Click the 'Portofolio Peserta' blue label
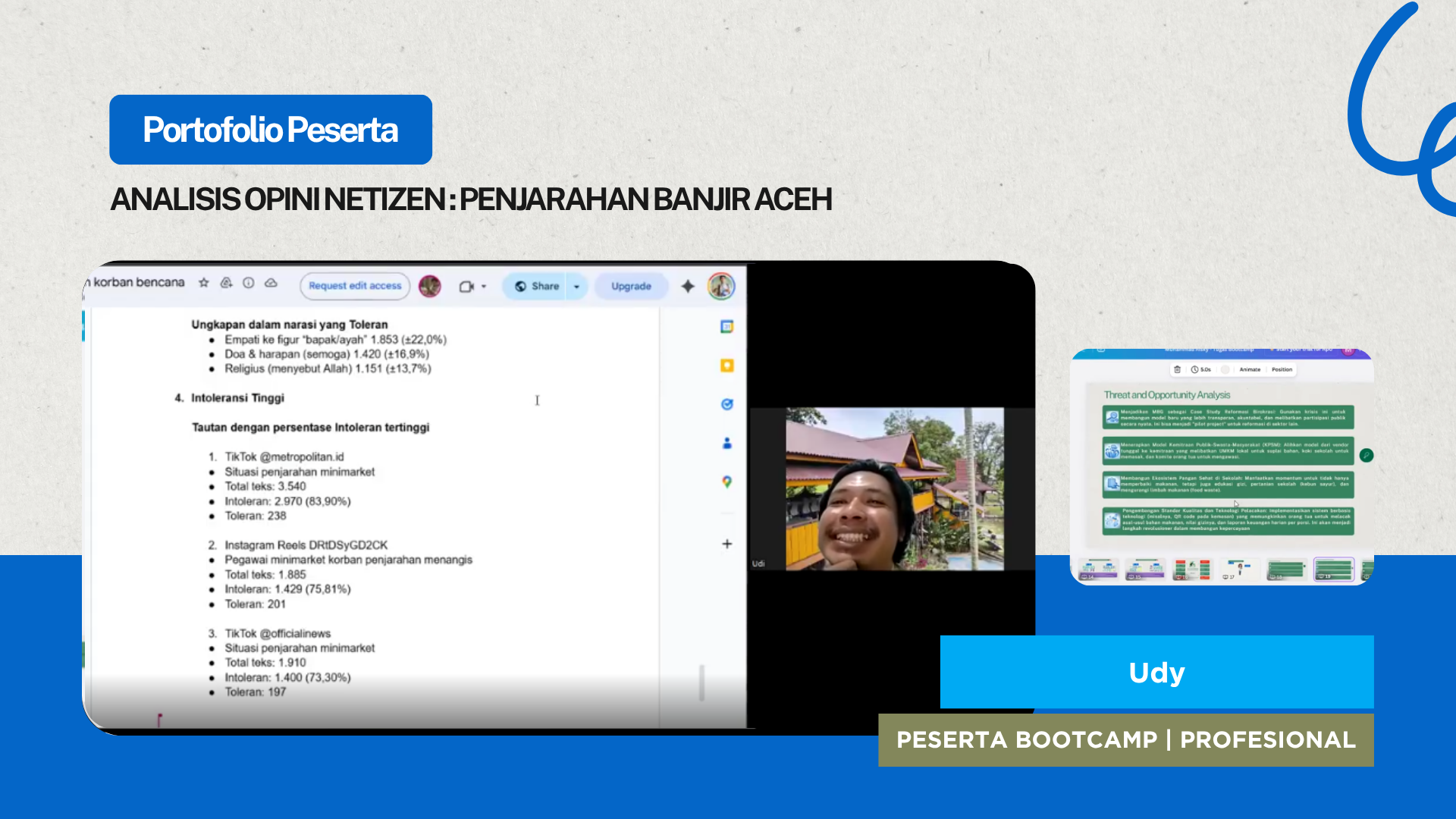 (x=271, y=130)
